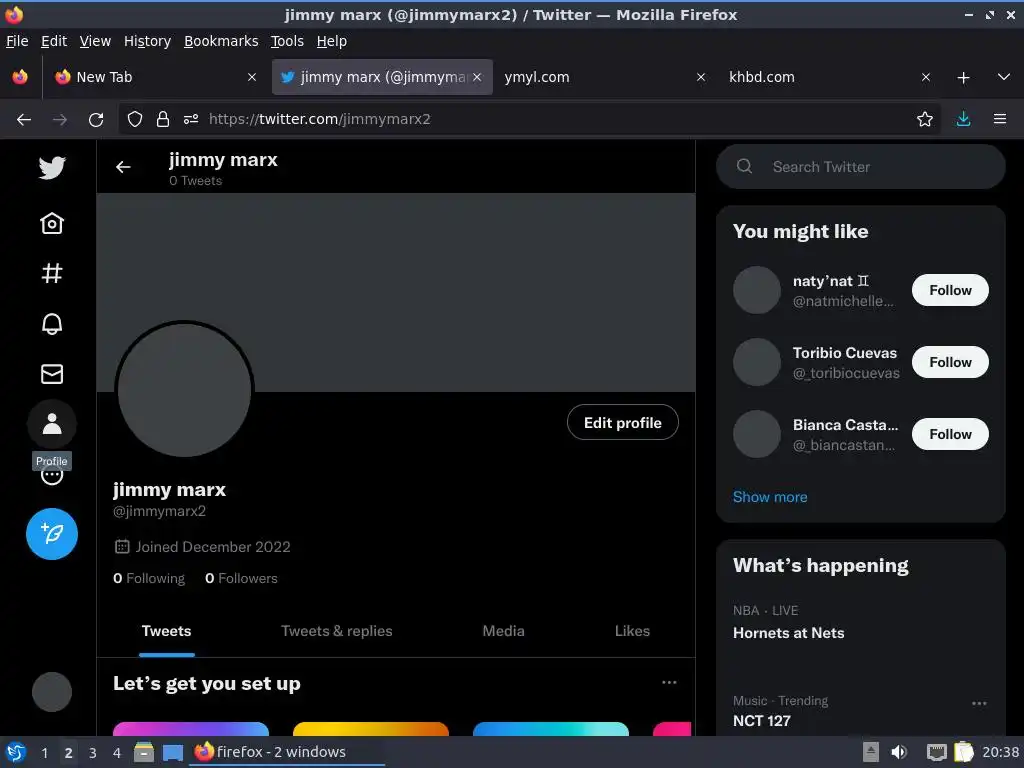Open options for Let's get you set up
1024x768 pixels.
[669, 682]
